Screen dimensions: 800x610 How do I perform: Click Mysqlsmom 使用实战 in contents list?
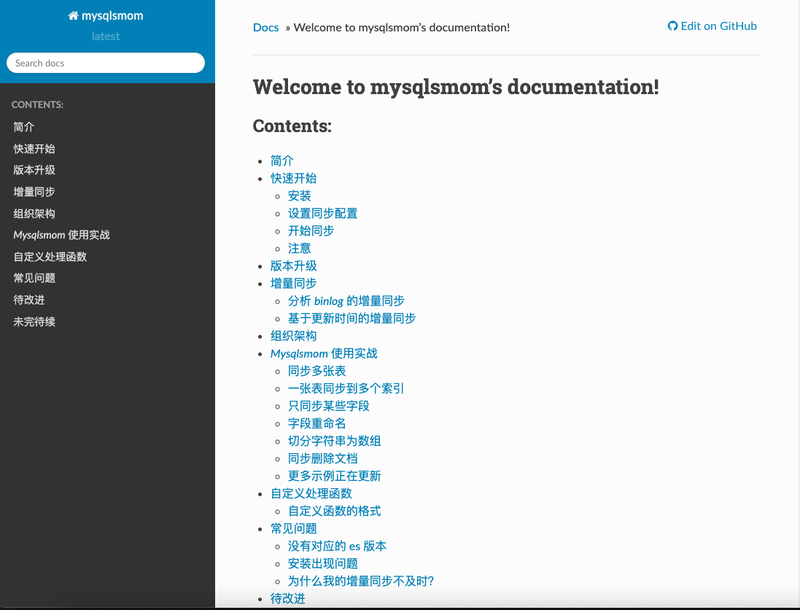click(x=324, y=353)
